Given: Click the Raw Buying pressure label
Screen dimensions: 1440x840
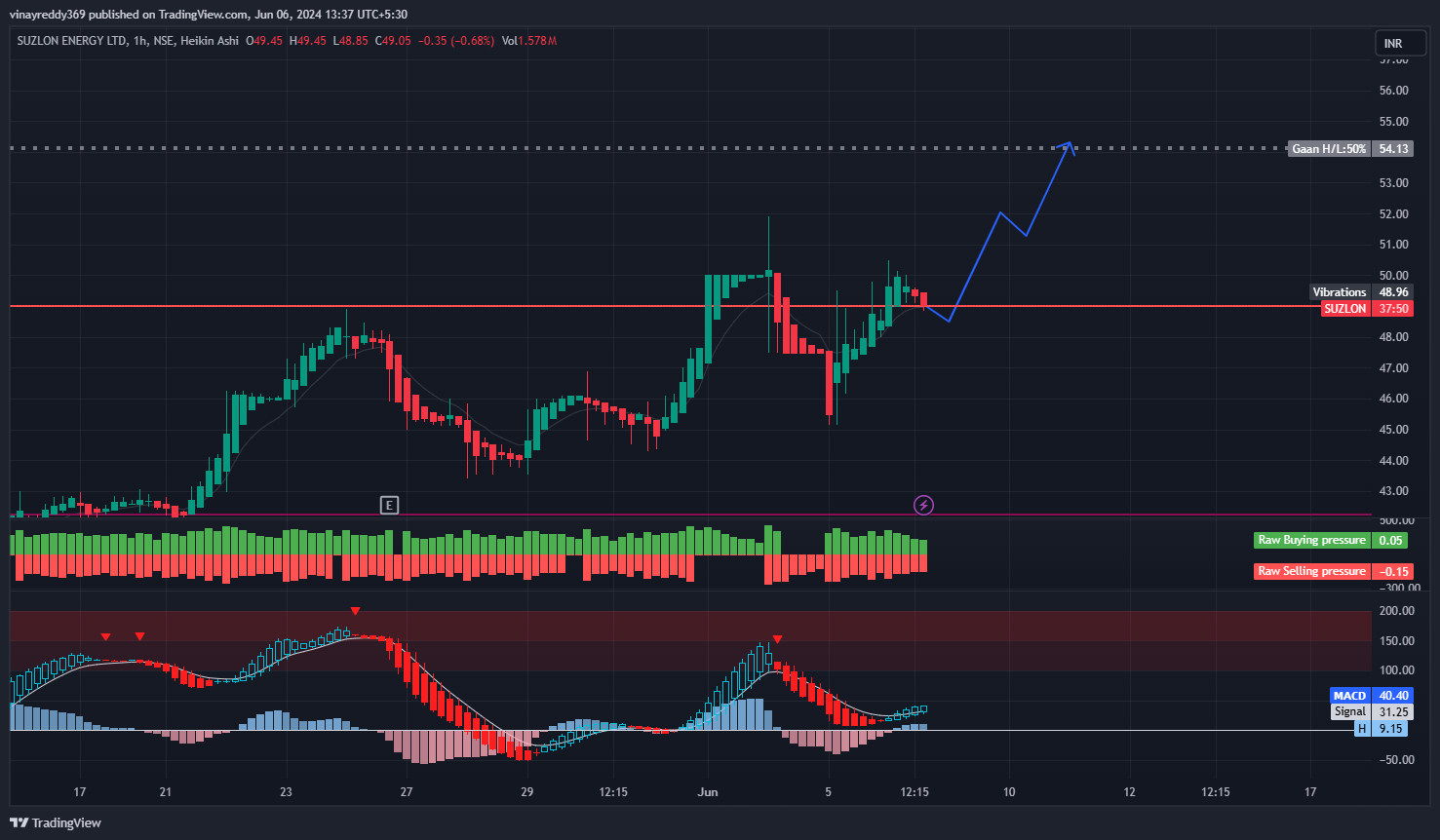Looking at the screenshot, I should [1311, 540].
